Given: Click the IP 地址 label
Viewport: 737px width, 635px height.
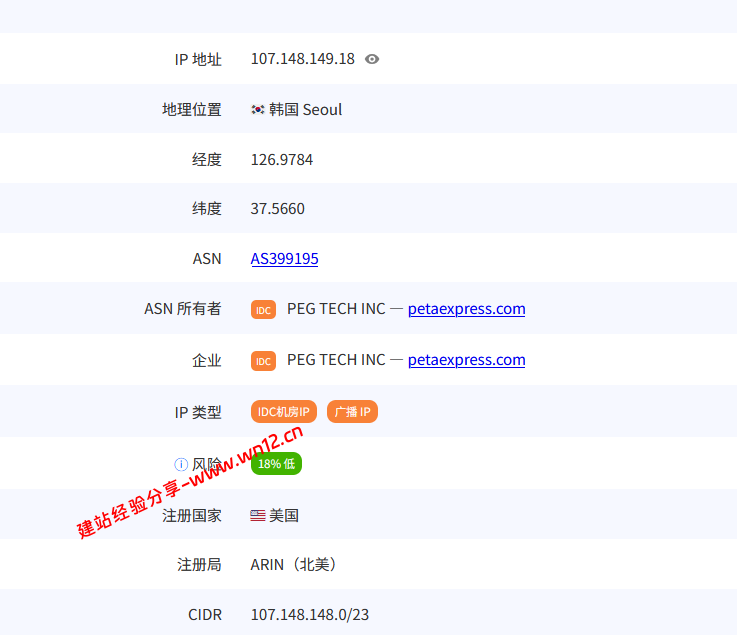Looking at the screenshot, I should click(198, 60).
